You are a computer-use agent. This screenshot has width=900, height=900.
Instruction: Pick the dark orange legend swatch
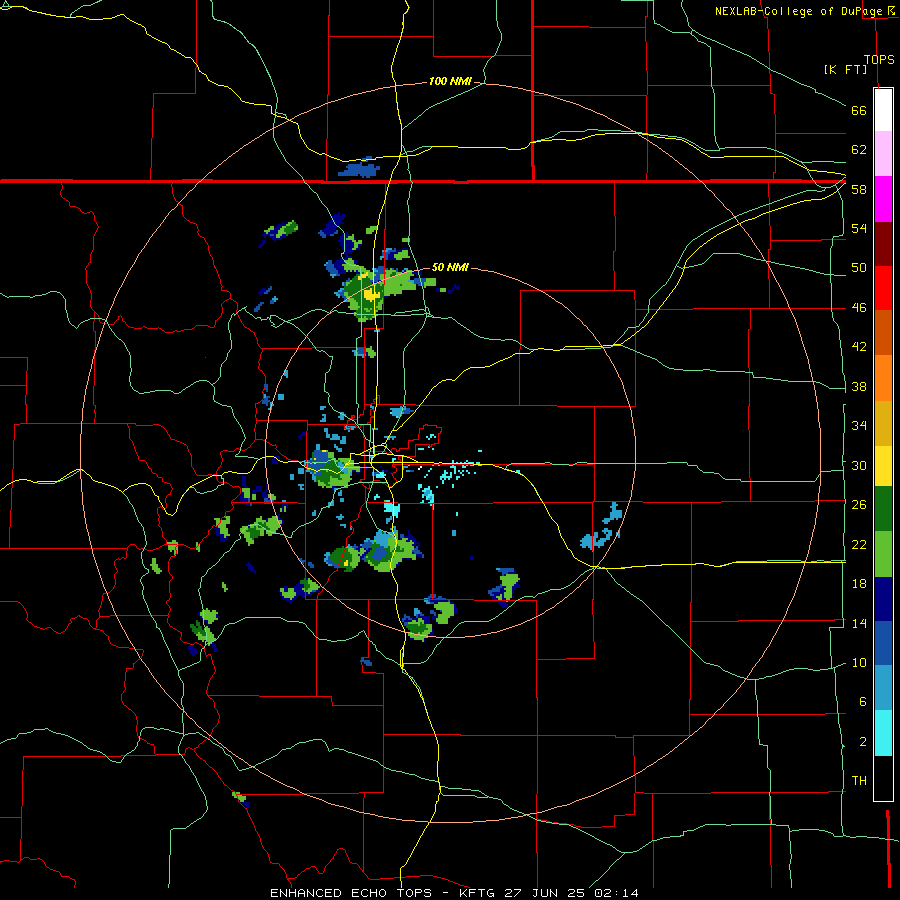click(883, 332)
